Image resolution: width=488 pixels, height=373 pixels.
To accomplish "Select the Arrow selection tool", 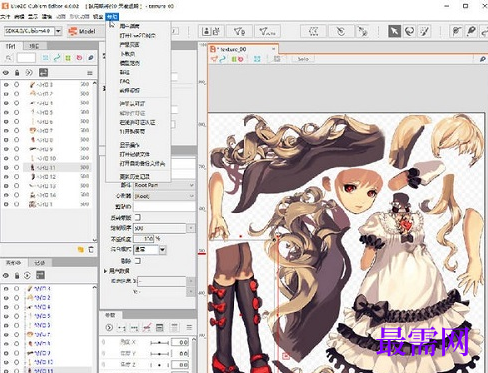I will pos(394,31).
